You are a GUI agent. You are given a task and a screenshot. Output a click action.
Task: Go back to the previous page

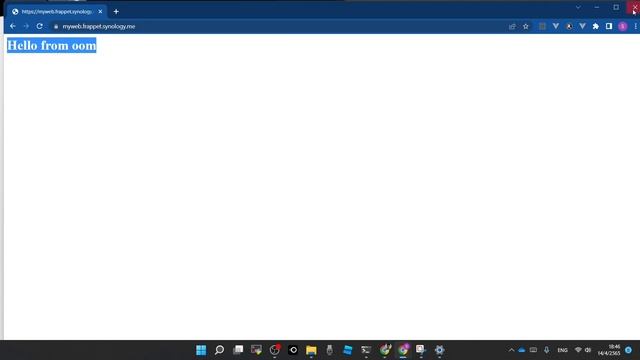click(x=13, y=26)
